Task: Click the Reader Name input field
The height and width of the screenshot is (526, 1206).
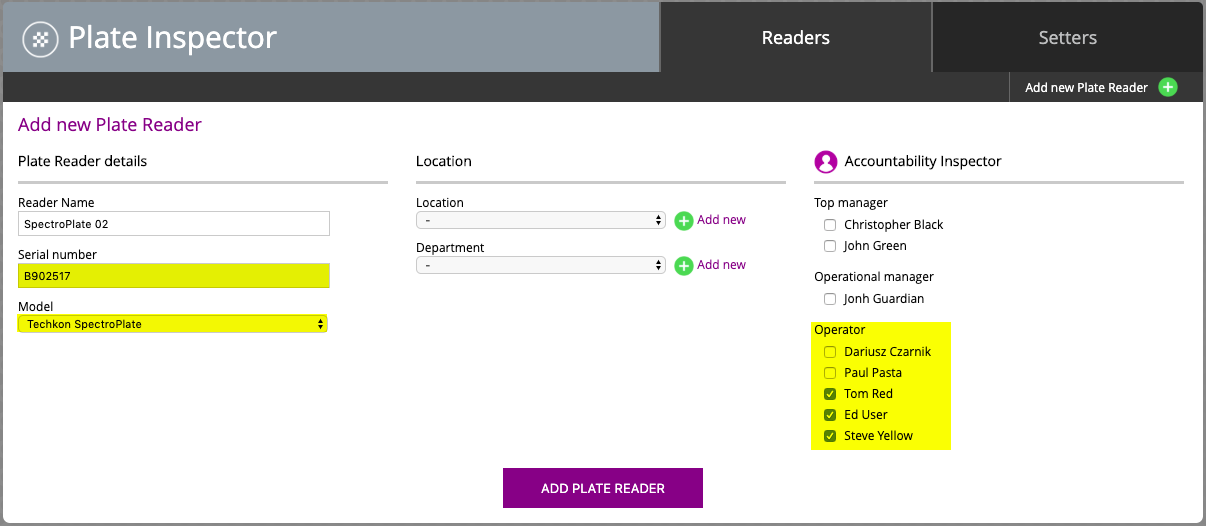Action: coord(174,223)
